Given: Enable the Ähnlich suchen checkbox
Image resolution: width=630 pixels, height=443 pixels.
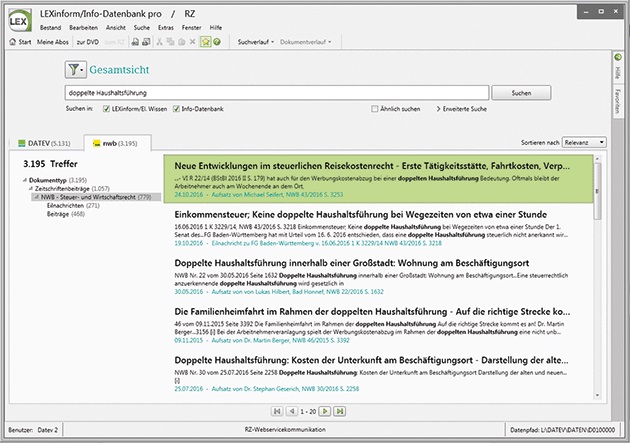Looking at the screenshot, I should pos(375,107).
